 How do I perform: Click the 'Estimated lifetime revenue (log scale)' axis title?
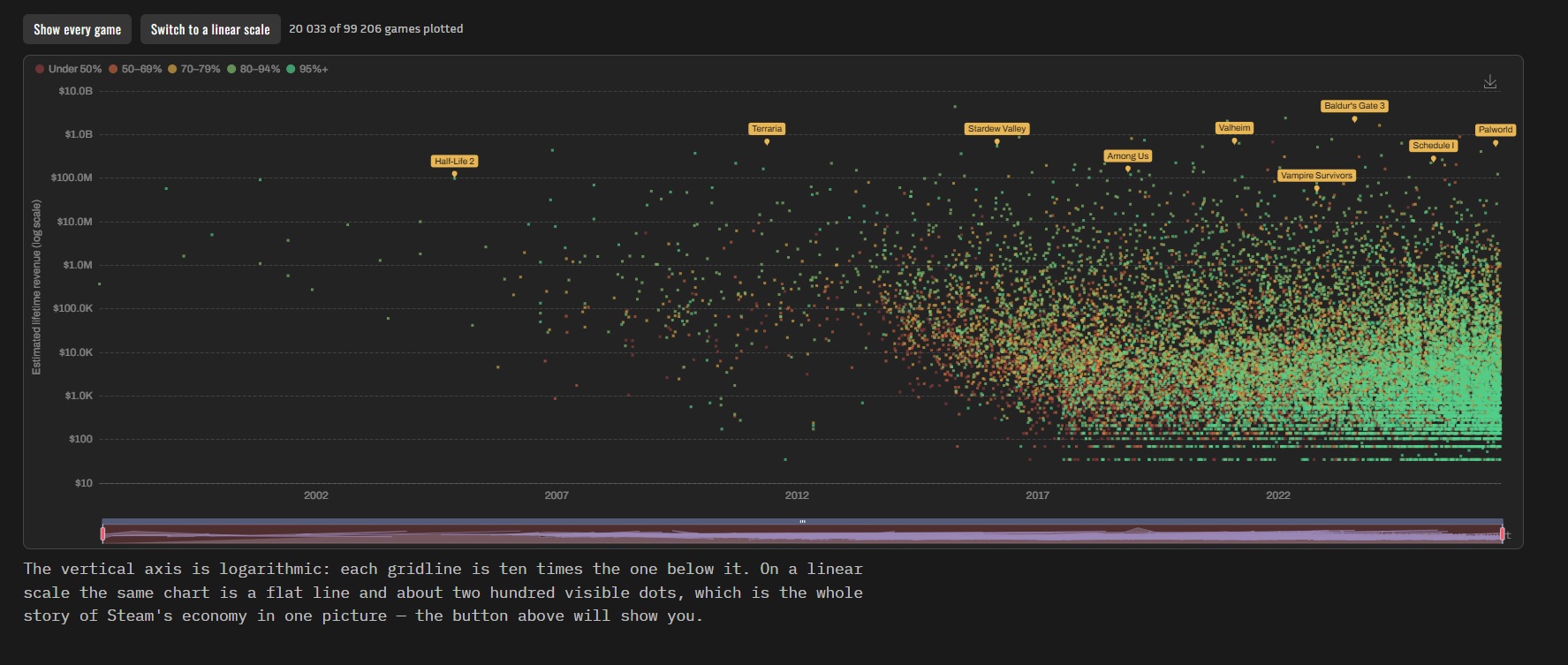pyautogui.click(x=36, y=287)
